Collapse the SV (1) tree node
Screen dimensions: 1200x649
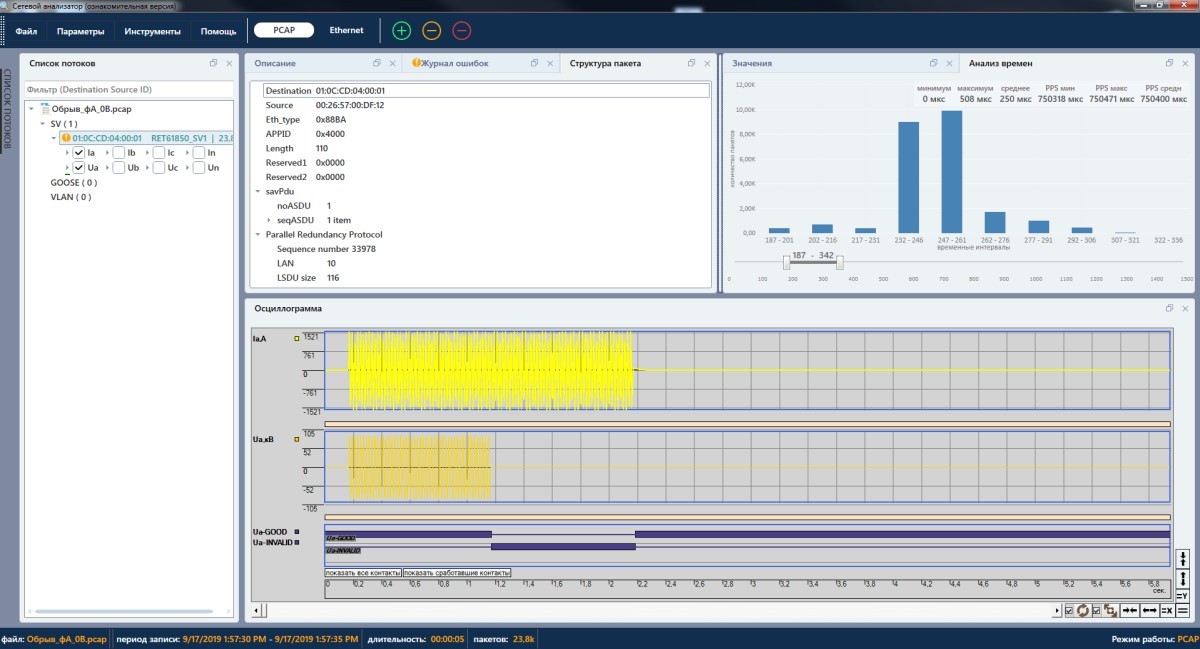pyautogui.click(x=44, y=124)
